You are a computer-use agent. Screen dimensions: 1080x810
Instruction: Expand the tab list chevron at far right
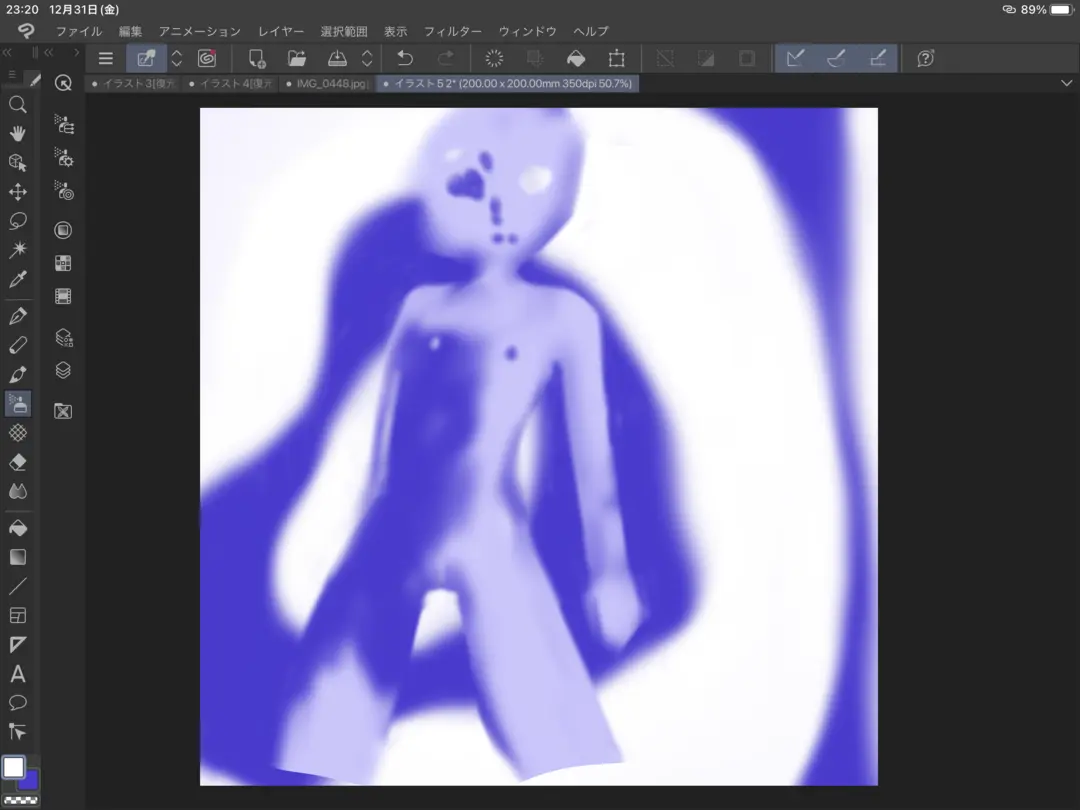pyautogui.click(x=1065, y=83)
